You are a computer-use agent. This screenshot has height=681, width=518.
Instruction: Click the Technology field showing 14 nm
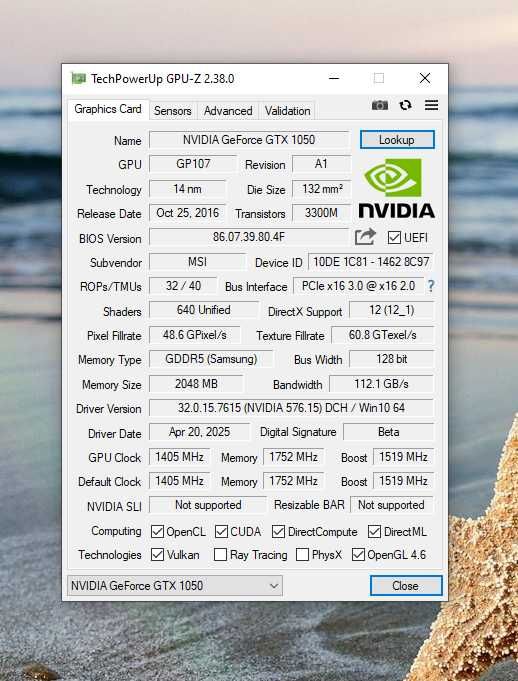pos(188,189)
